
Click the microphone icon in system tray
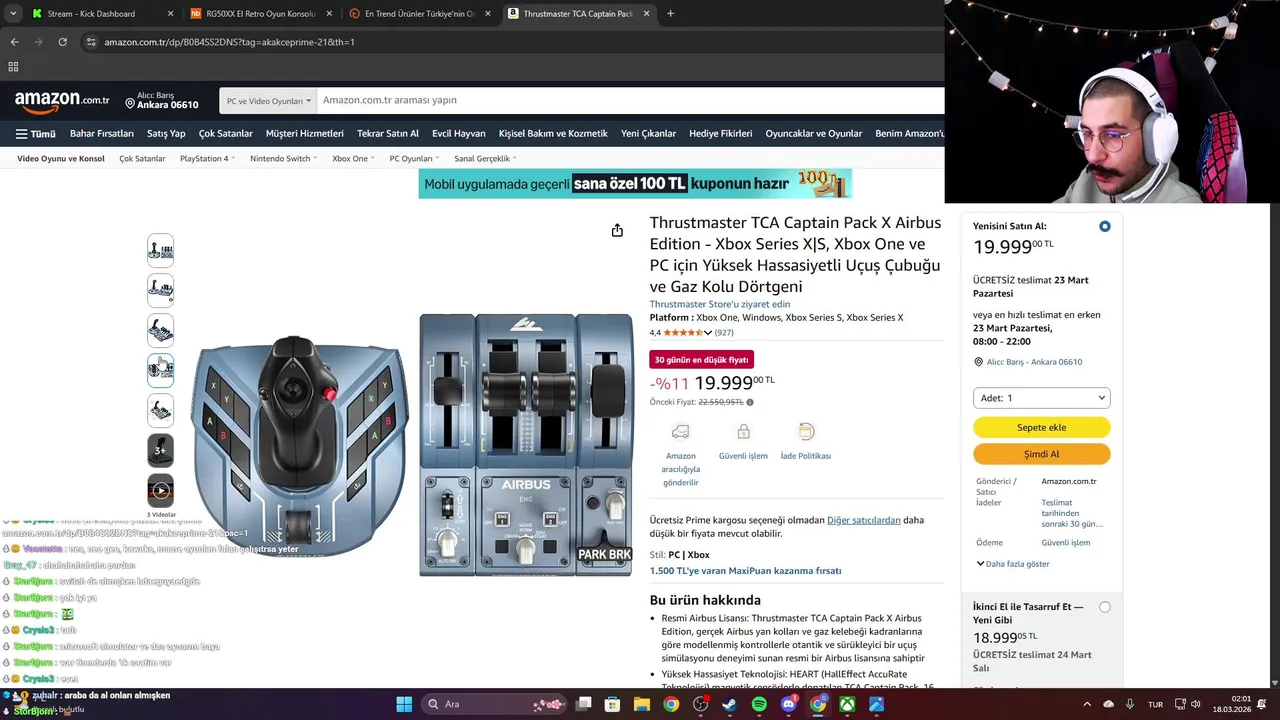point(1130,704)
